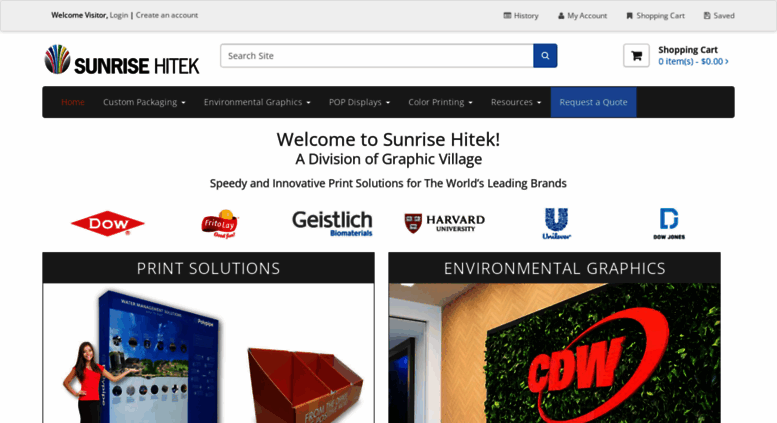Click the magnifier search button
This screenshot has width=777, height=423.
click(x=545, y=55)
